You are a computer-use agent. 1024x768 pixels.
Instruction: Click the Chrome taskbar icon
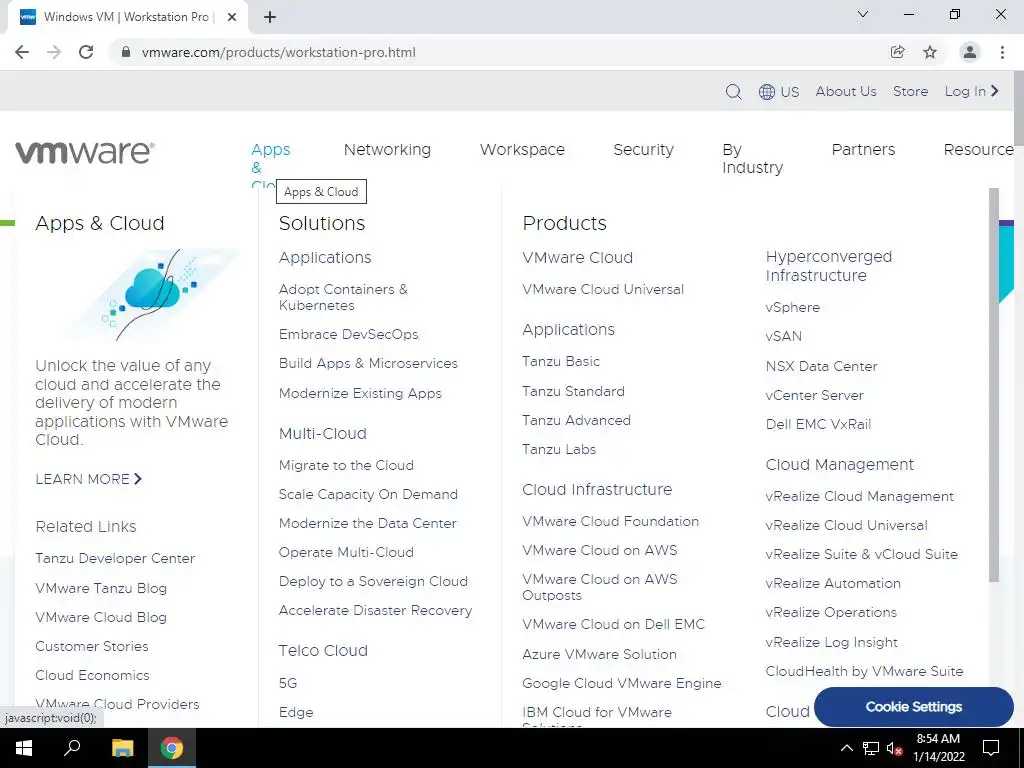pyautogui.click(x=172, y=748)
